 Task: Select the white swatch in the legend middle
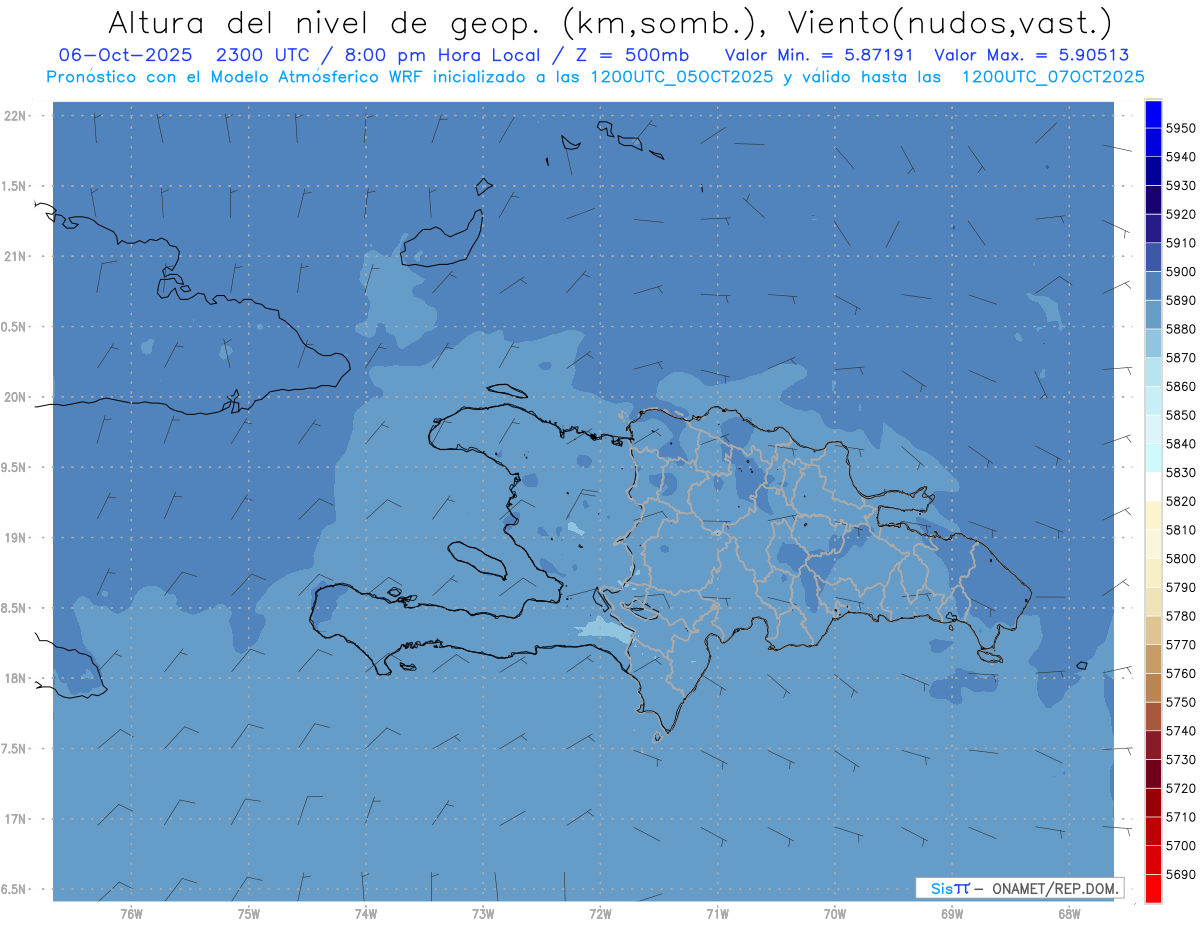tap(1152, 486)
